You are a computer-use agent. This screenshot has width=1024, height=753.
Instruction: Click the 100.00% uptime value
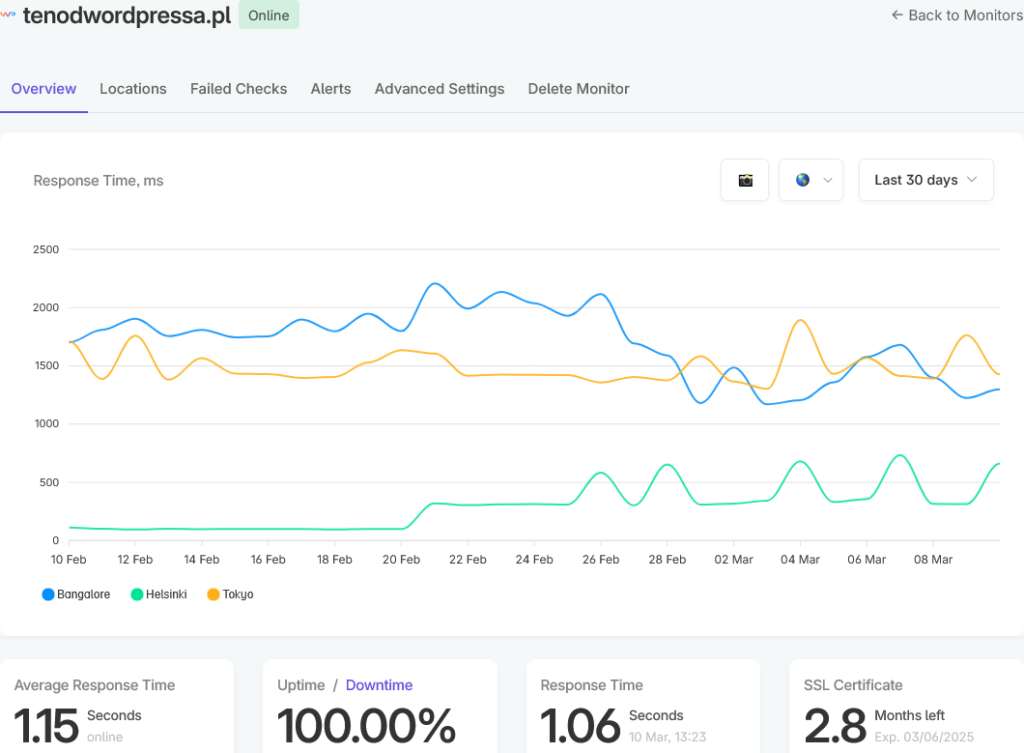pos(366,726)
